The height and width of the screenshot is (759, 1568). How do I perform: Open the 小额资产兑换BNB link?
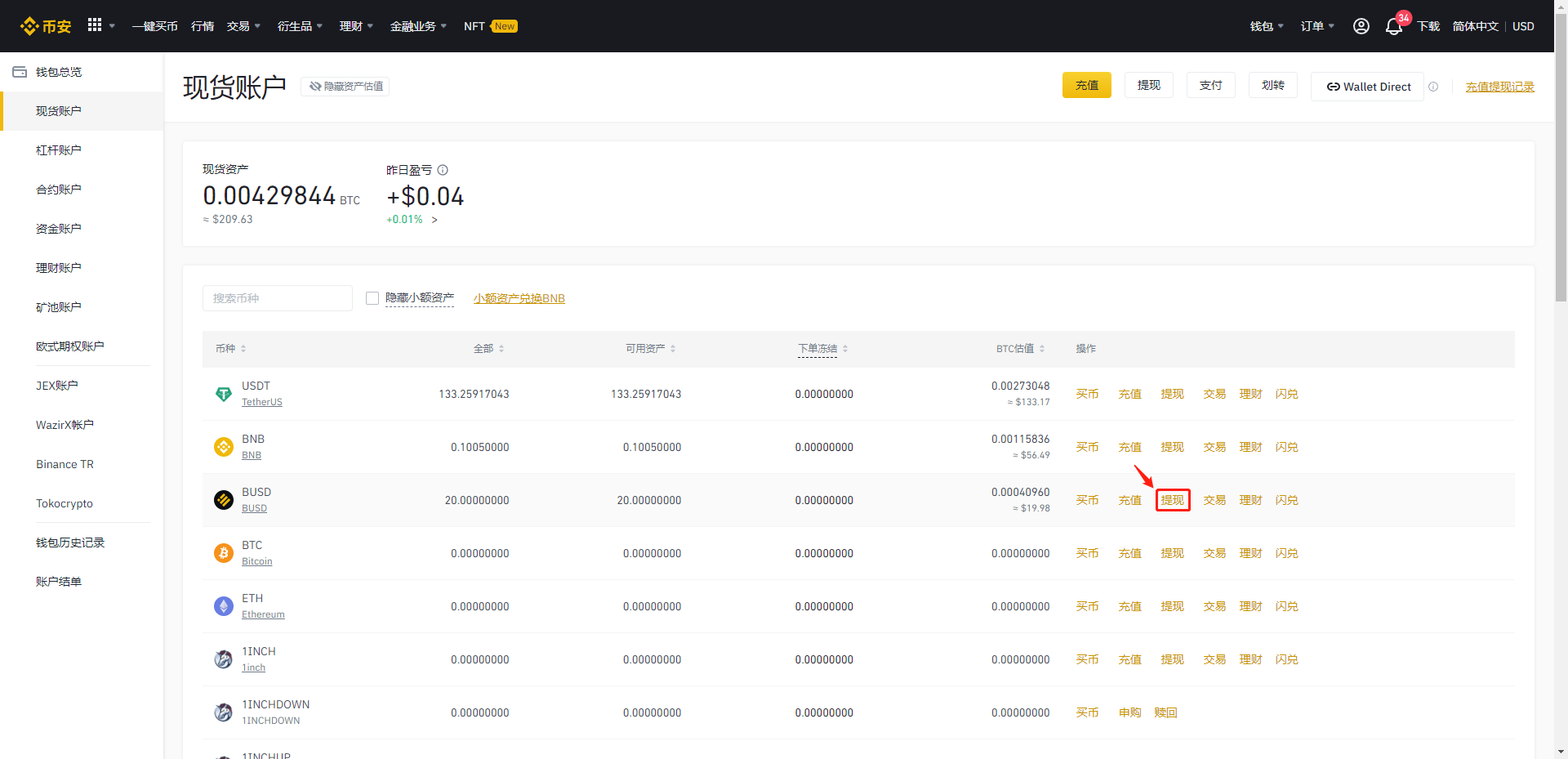click(519, 298)
